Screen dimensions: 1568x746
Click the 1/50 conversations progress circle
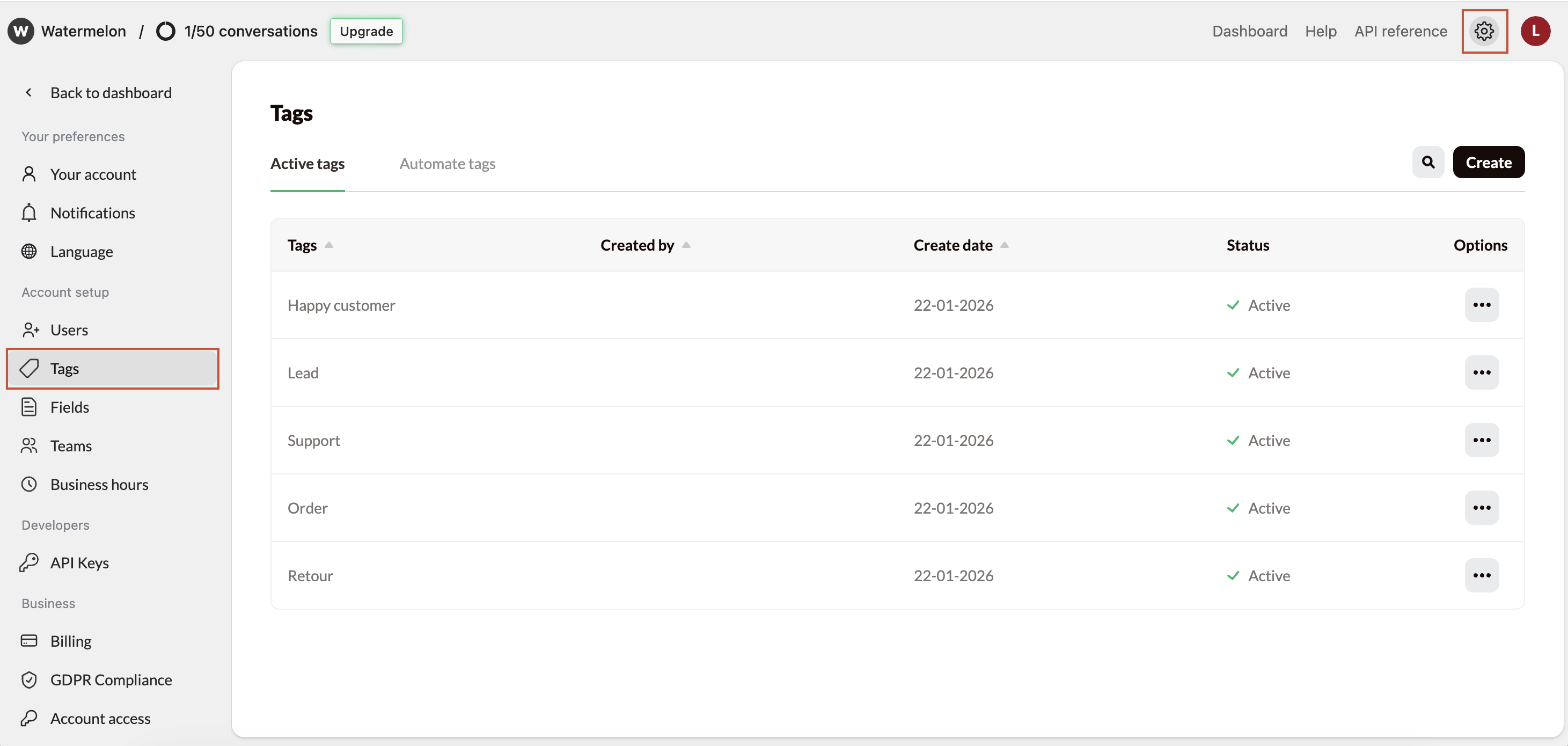[166, 31]
